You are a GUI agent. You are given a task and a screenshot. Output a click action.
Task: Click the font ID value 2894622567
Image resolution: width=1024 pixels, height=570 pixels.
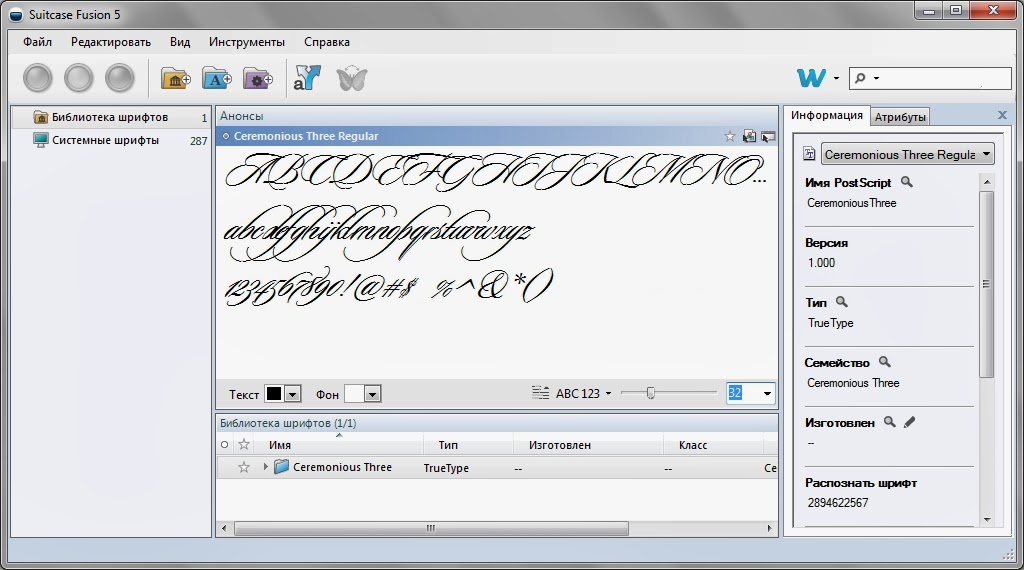tap(838, 503)
